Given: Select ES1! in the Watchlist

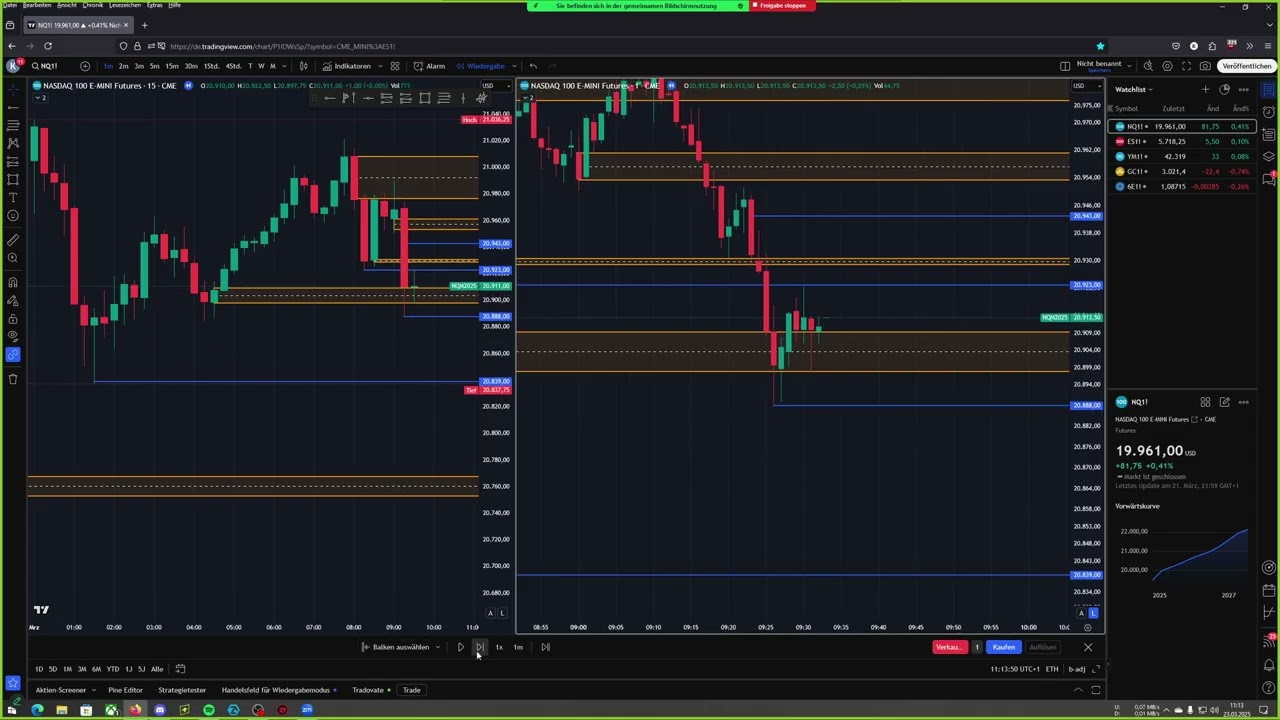Looking at the screenshot, I should [x=1183, y=141].
